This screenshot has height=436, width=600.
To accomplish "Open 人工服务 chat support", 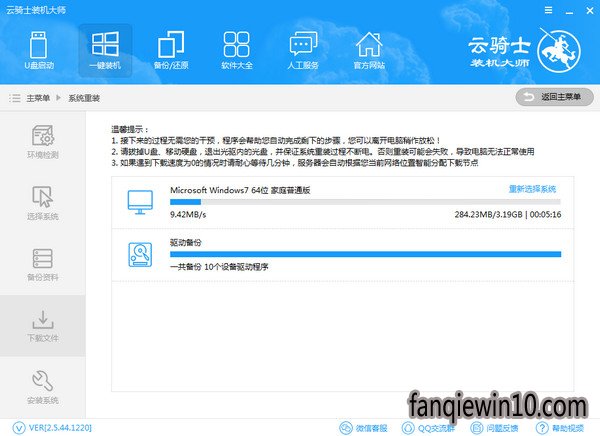I will (303, 51).
